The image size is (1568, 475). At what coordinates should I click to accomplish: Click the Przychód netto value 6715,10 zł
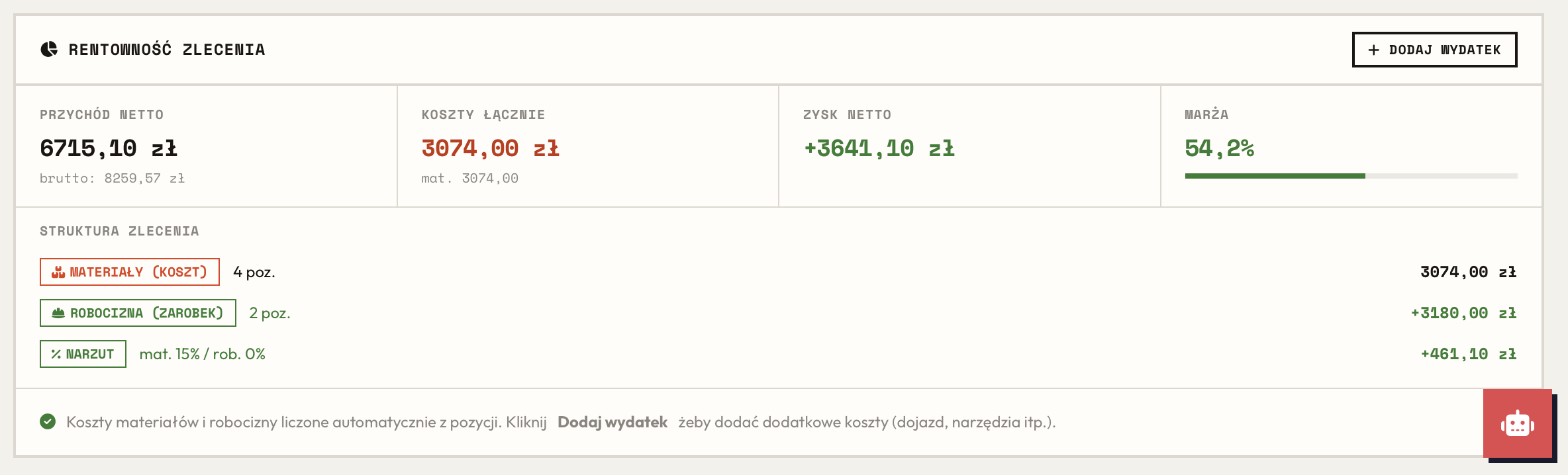[109, 148]
